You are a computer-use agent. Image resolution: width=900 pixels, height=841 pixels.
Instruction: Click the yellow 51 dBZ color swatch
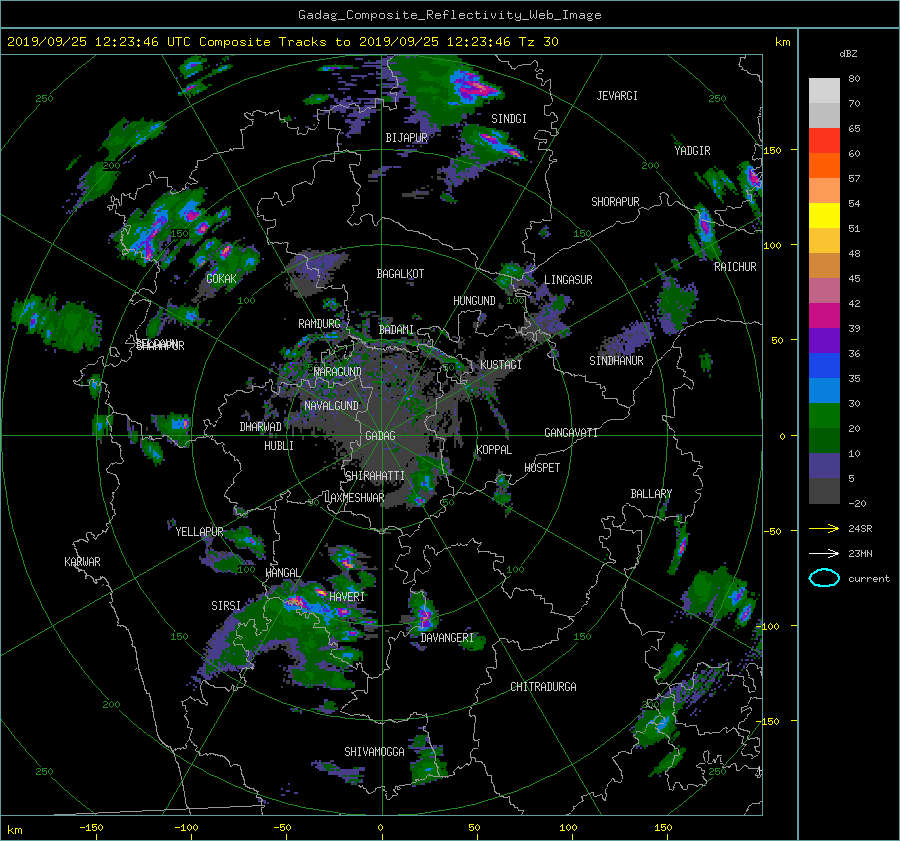(x=824, y=215)
